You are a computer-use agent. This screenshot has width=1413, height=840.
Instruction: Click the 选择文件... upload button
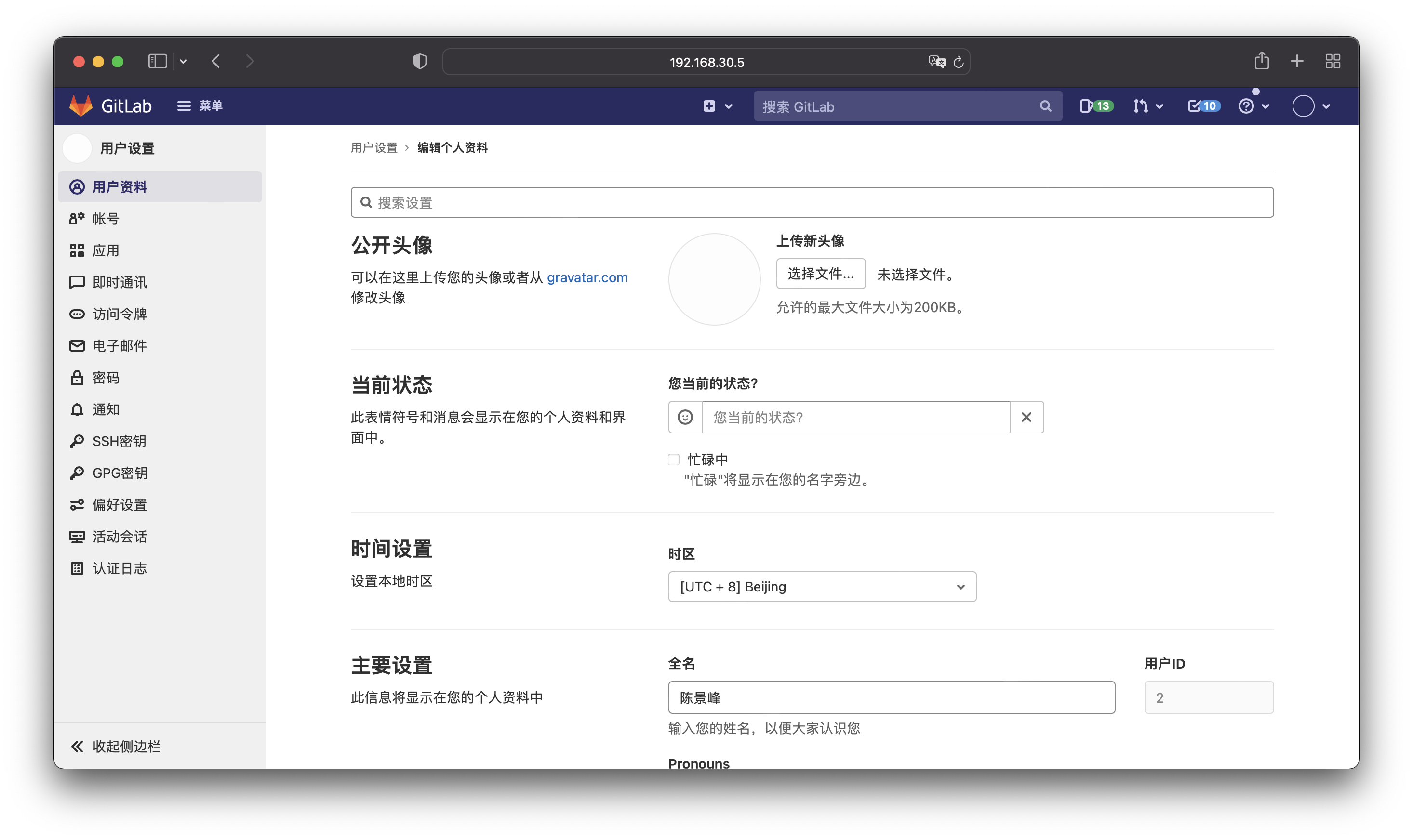(821, 274)
